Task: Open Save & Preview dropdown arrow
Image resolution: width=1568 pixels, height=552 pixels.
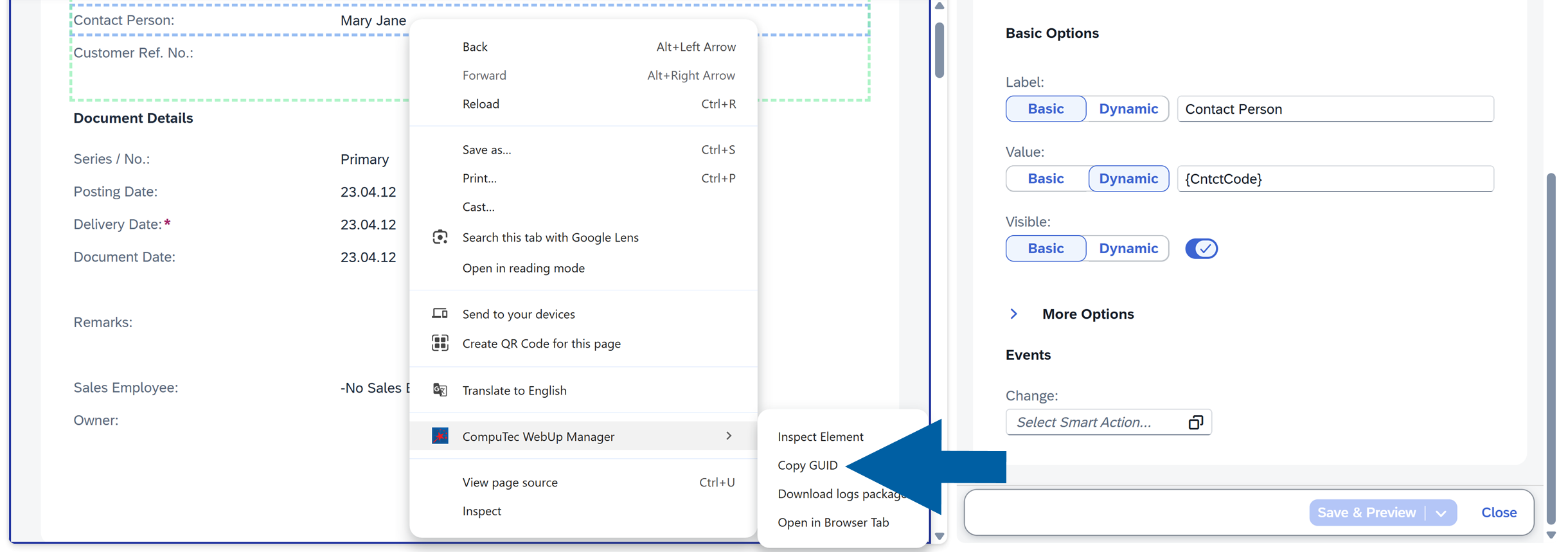Action: 1441,513
